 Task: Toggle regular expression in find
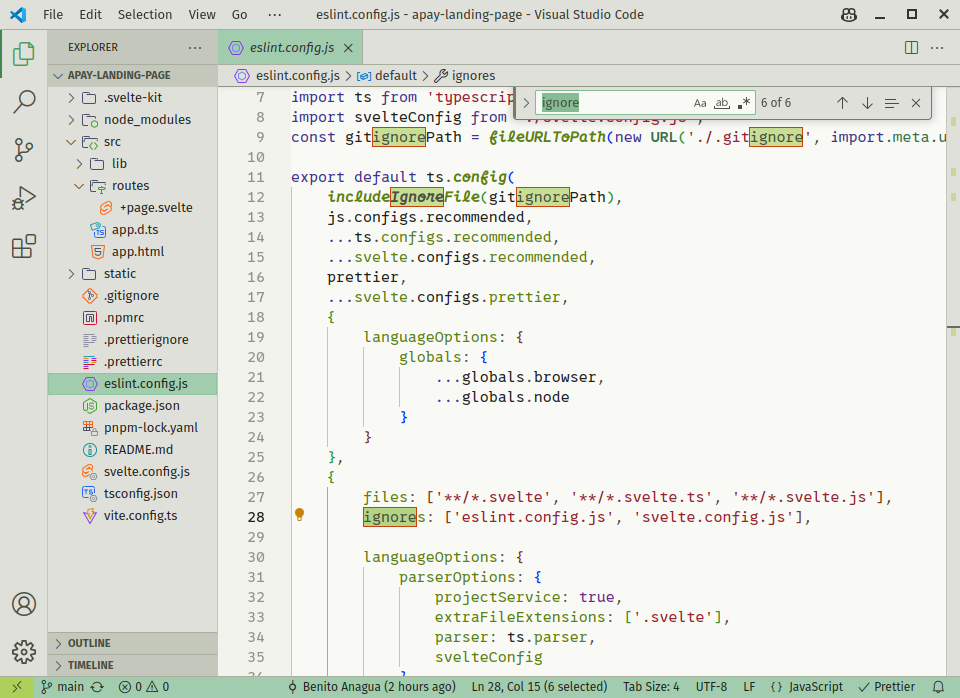click(744, 103)
